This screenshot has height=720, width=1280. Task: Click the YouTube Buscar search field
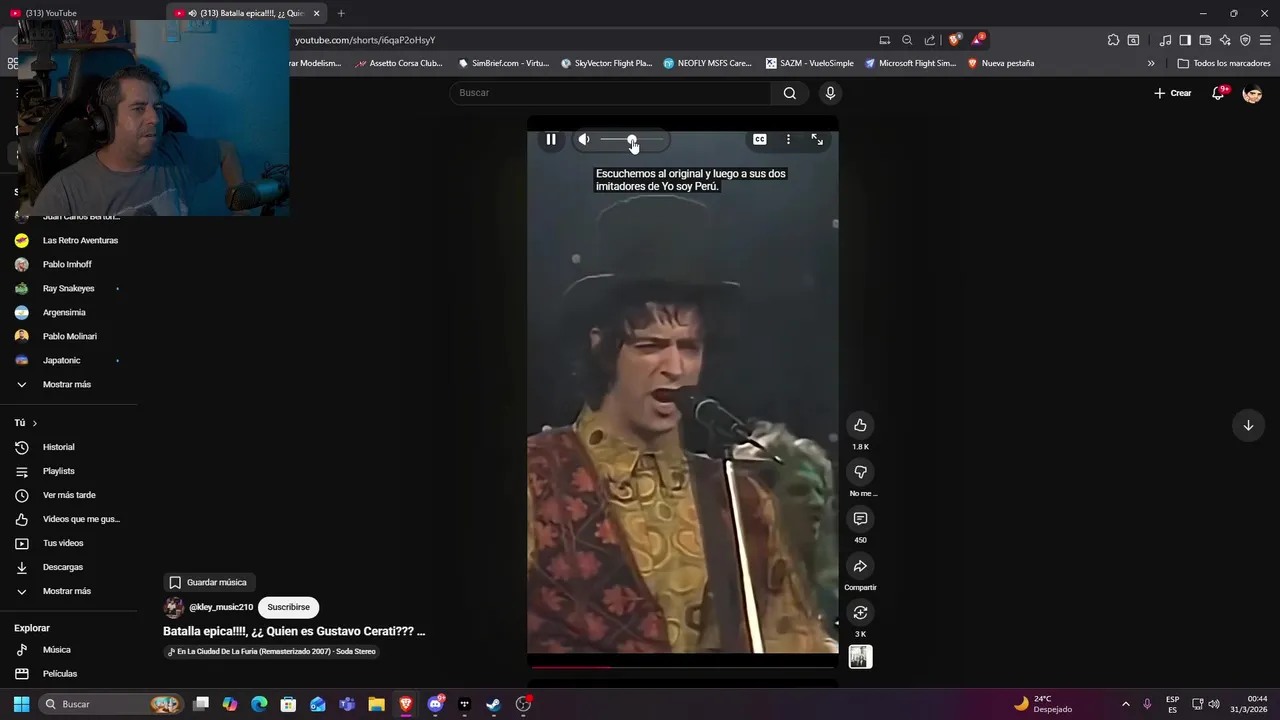(610, 93)
